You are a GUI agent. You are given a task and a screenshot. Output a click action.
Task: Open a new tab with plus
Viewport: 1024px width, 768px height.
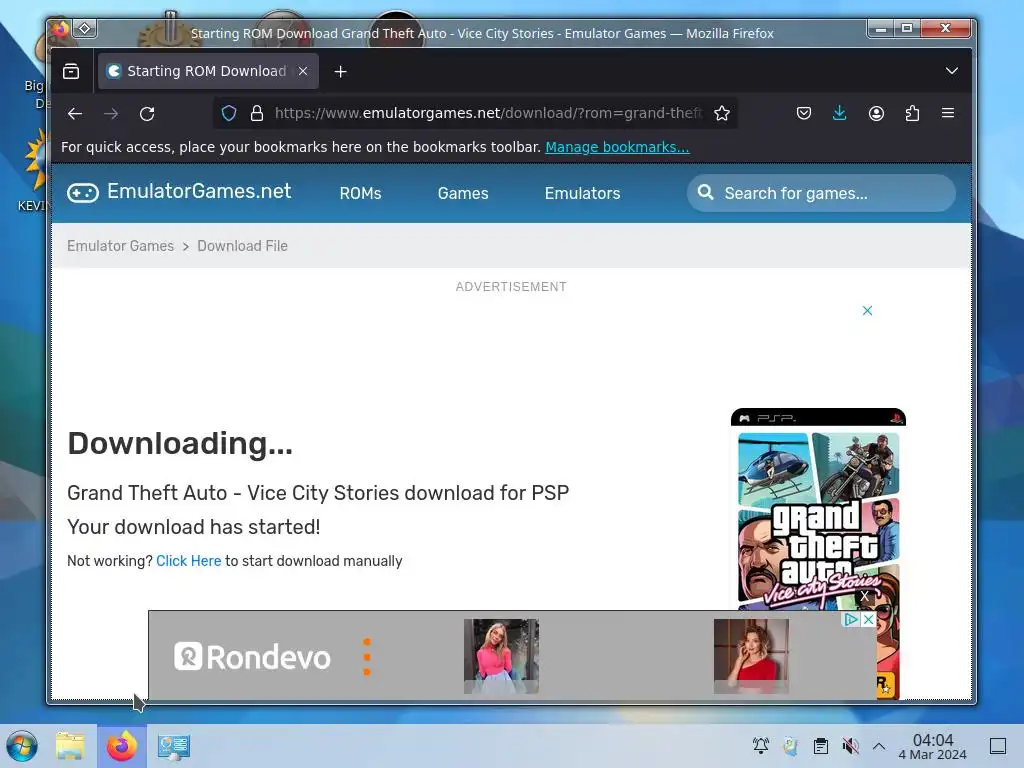click(340, 71)
